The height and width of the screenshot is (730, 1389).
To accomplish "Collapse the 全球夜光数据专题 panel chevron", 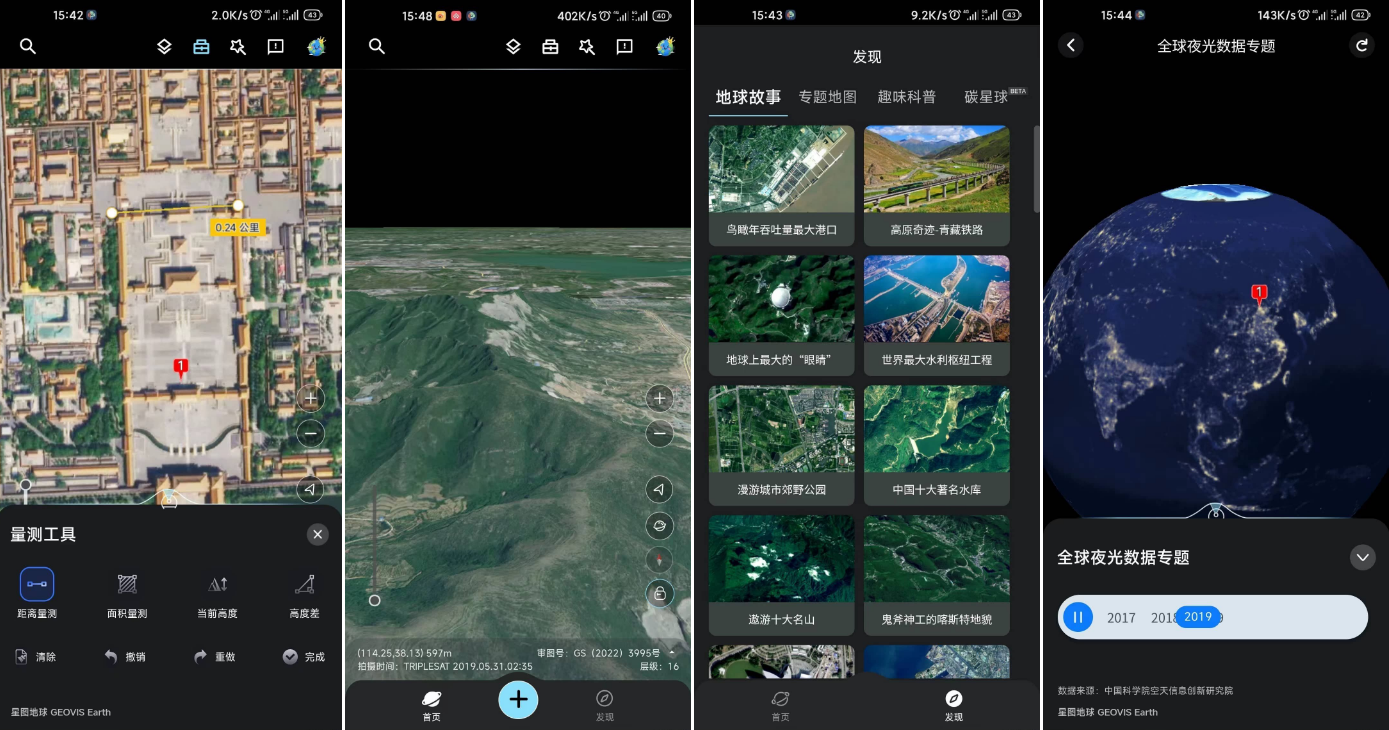I will click(1362, 557).
